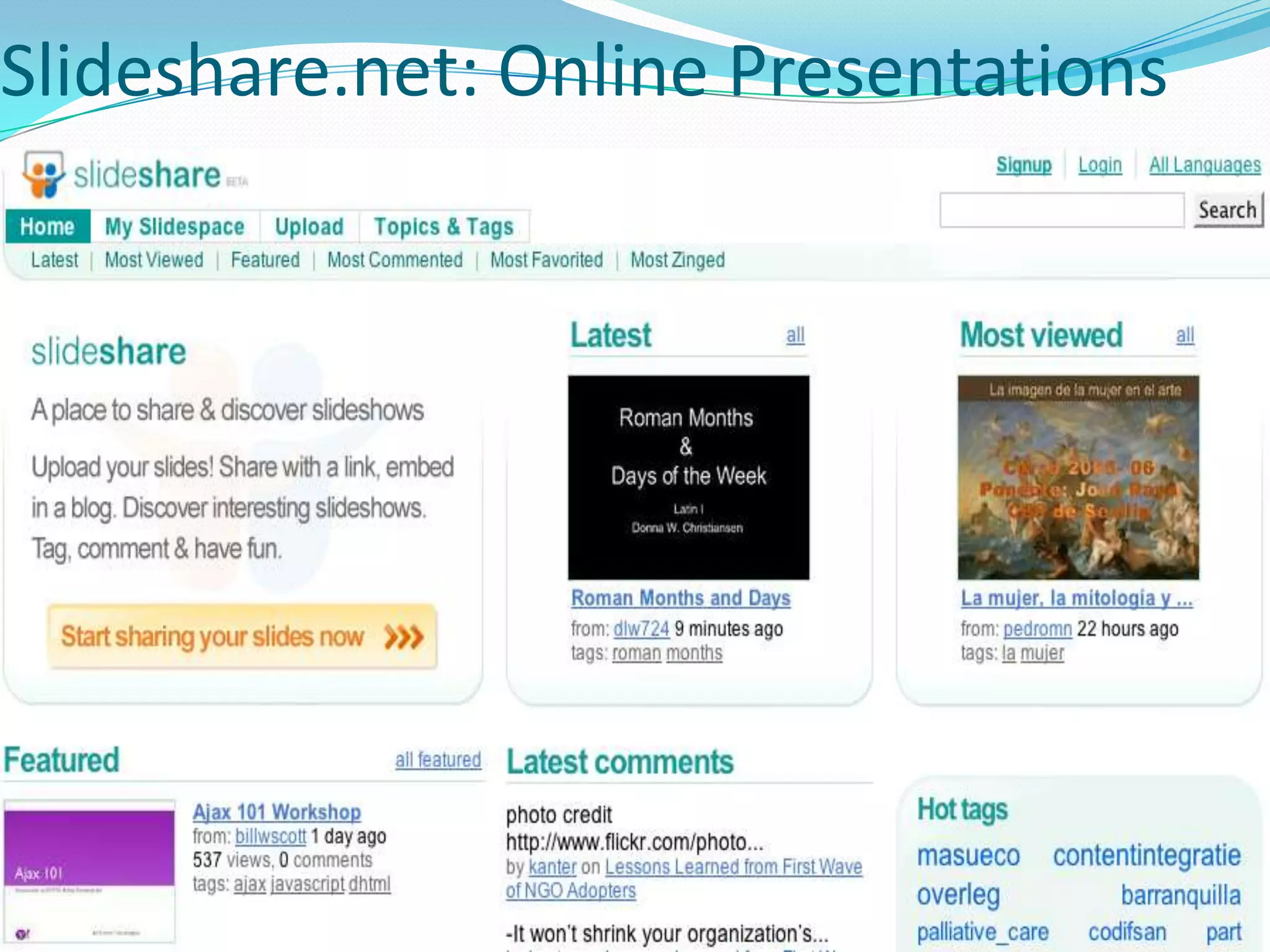Focus the search text field
The height and width of the screenshot is (952, 1270).
point(1062,210)
